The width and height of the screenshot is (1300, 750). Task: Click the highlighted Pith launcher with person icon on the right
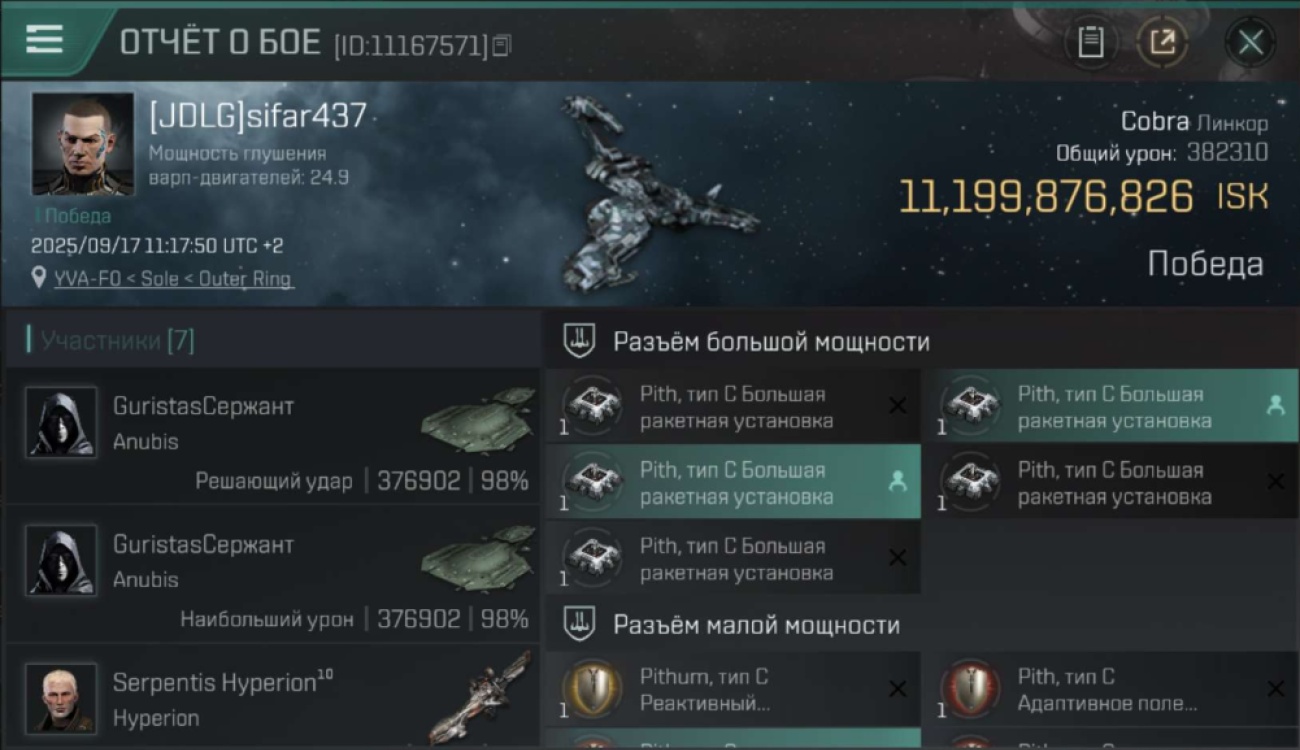[x=1111, y=407]
